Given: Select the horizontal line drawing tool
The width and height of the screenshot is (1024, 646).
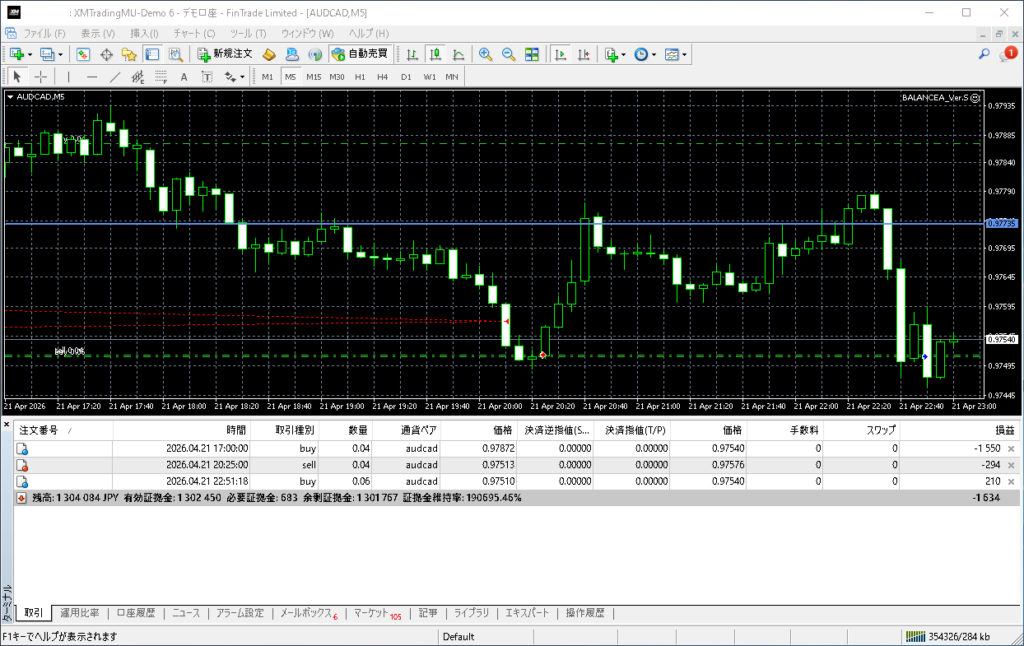Looking at the screenshot, I should pyautogui.click(x=92, y=77).
